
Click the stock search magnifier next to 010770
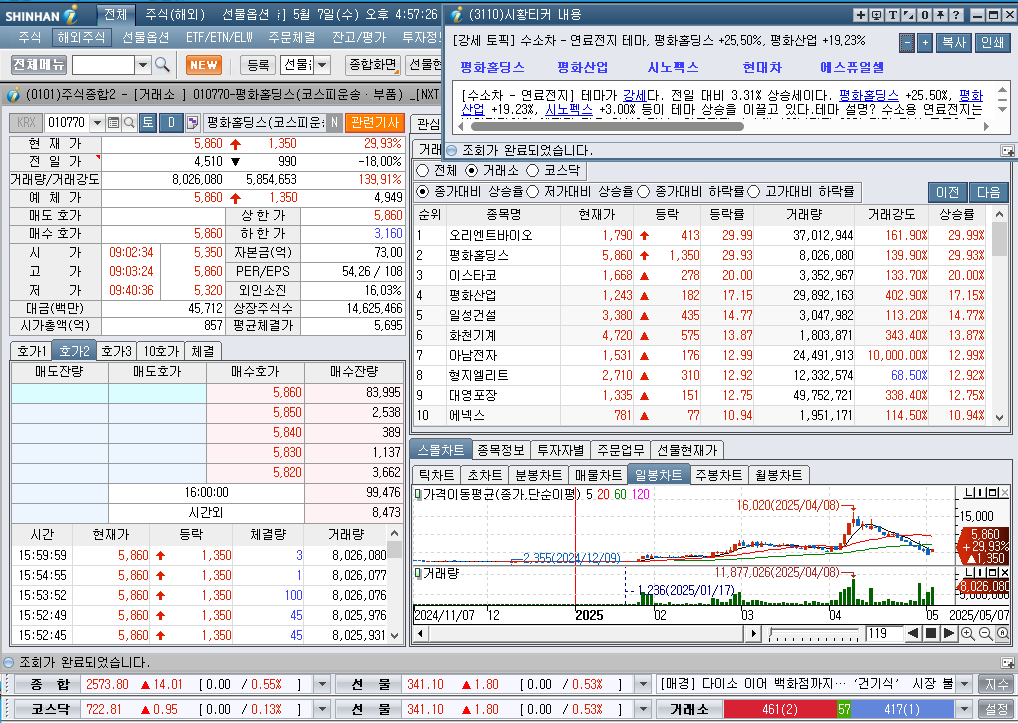129,122
